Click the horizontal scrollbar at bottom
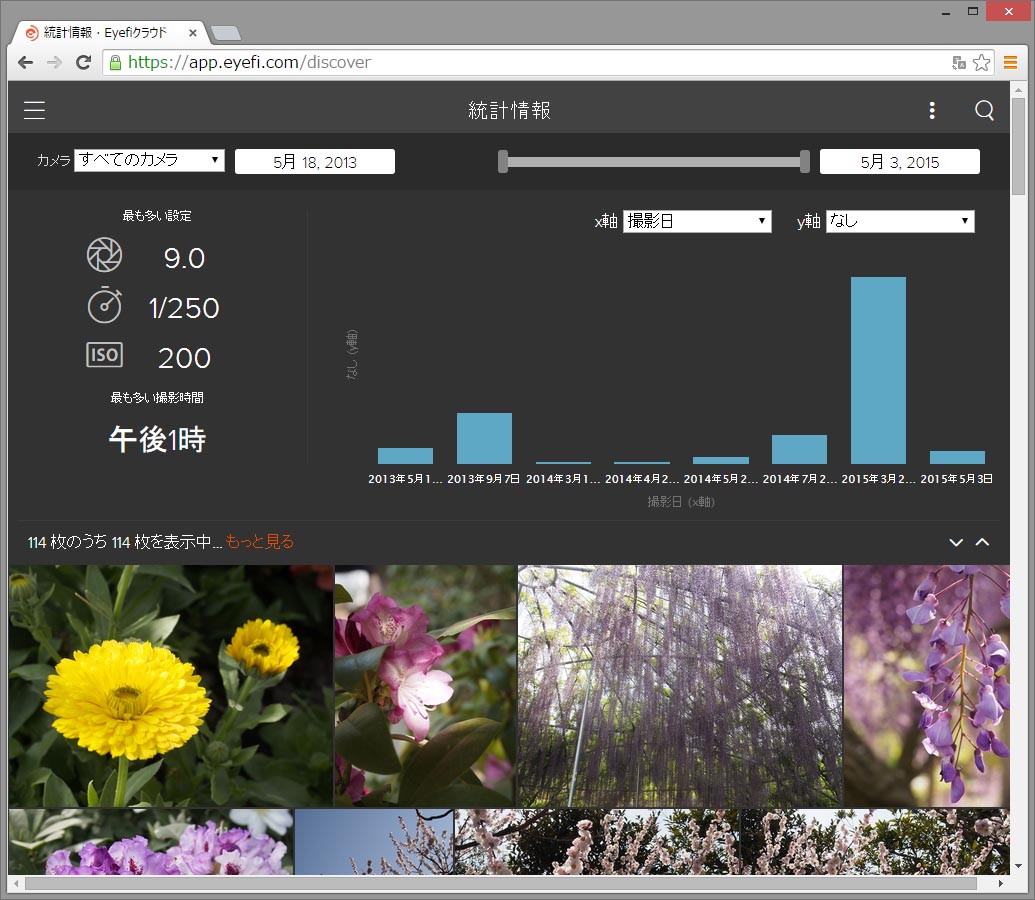The width and height of the screenshot is (1035, 900). click(500, 883)
